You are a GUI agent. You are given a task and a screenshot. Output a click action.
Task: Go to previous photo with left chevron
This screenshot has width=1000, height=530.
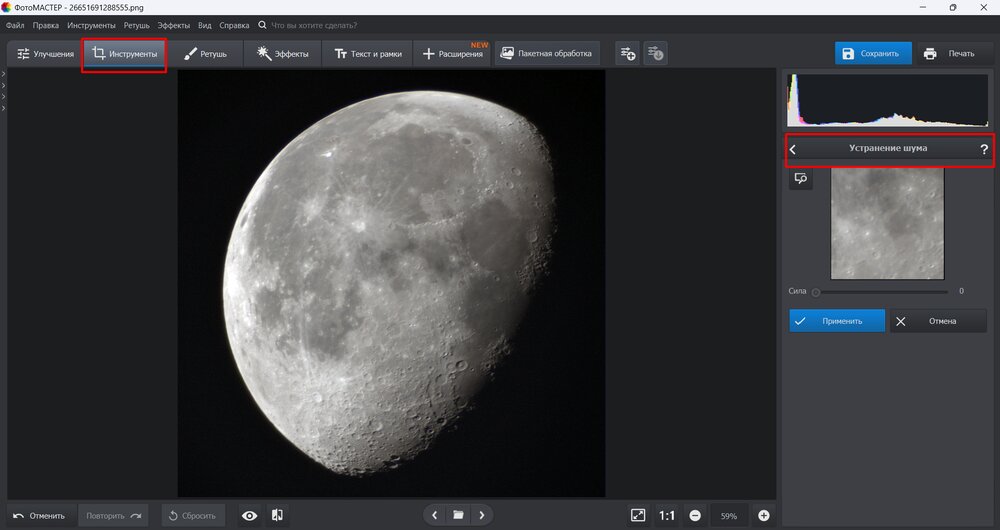point(434,515)
